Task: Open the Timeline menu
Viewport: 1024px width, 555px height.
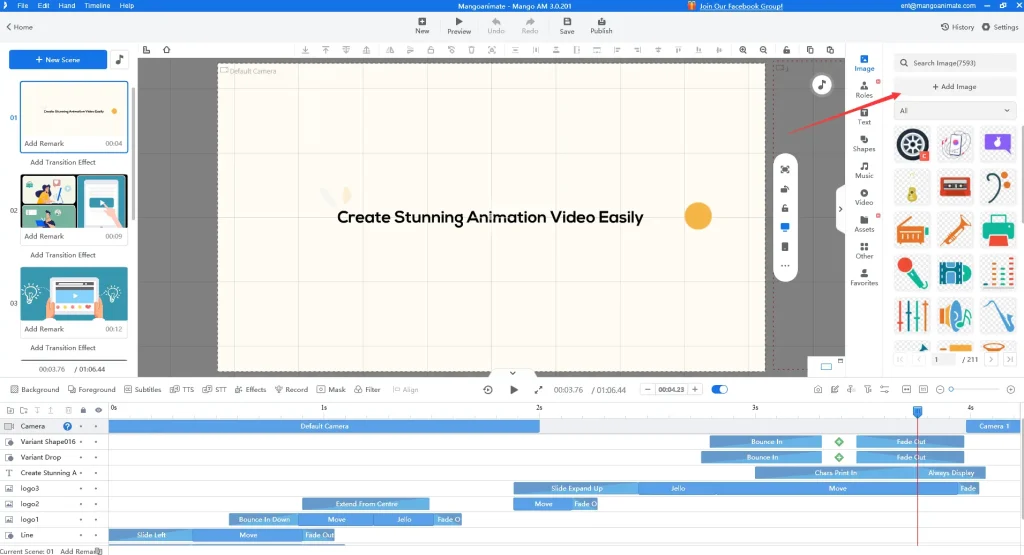Action: 97,6
